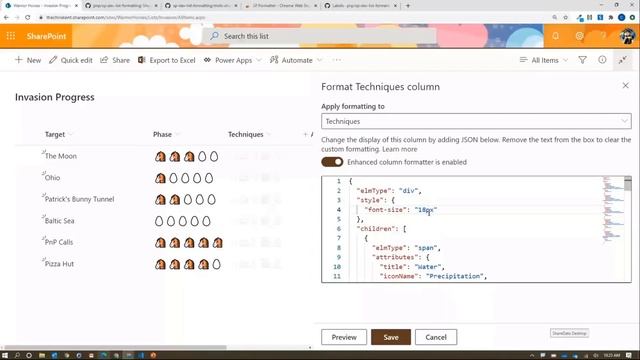Click the add column plus icon
640x360 pixels.
(x=305, y=134)
